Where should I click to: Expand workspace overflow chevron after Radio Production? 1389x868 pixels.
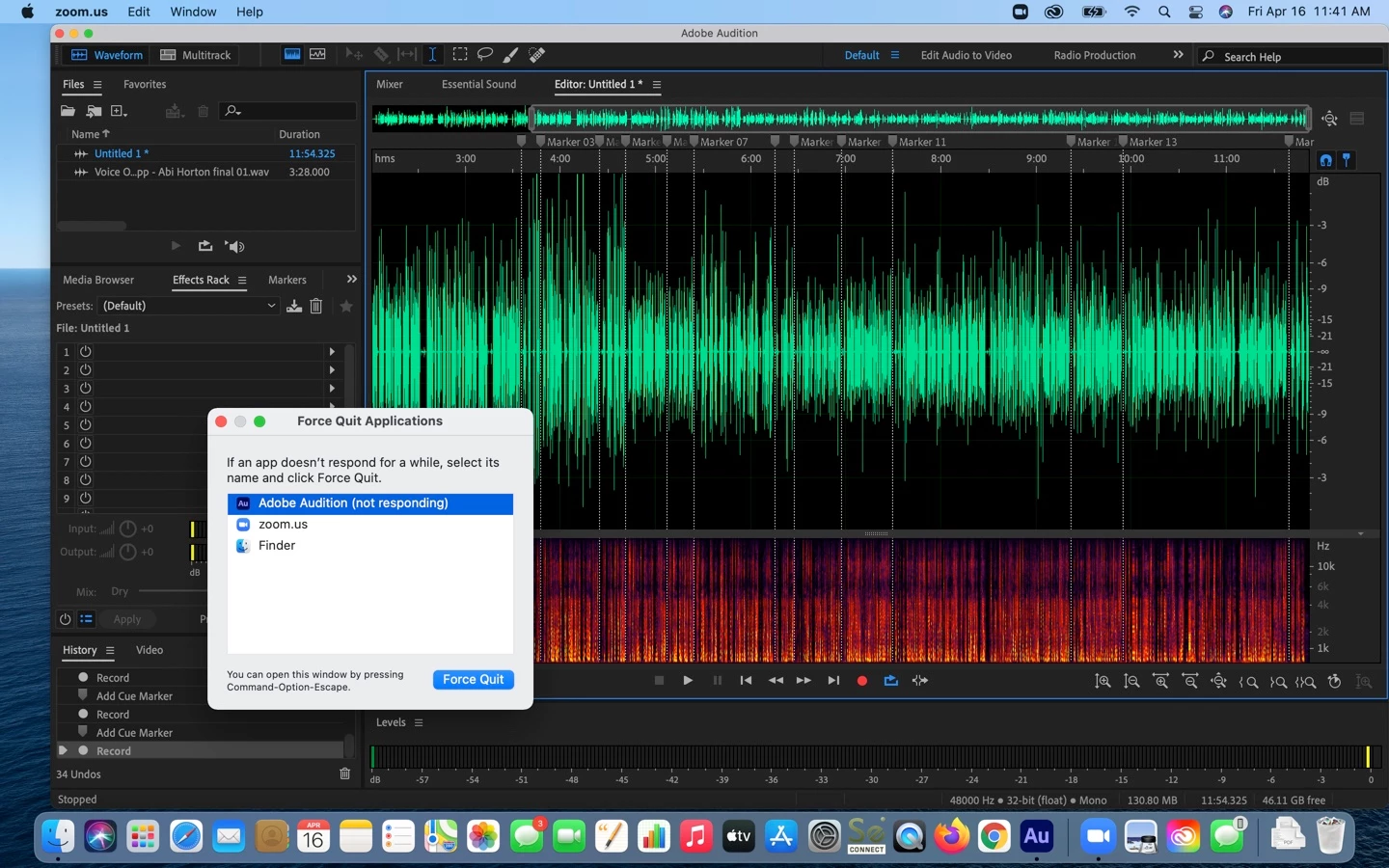point(1178,55)
